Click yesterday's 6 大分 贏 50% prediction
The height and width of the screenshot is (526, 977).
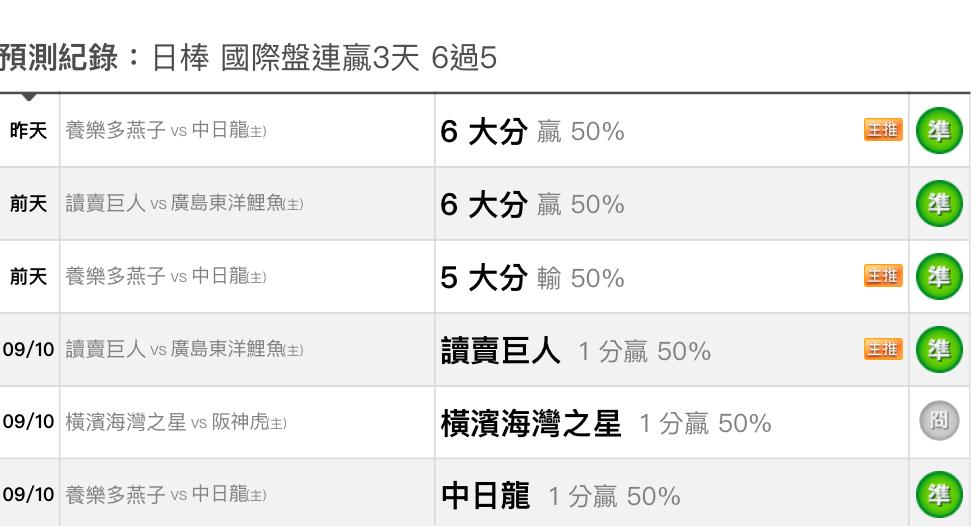(x=532, y=132)
